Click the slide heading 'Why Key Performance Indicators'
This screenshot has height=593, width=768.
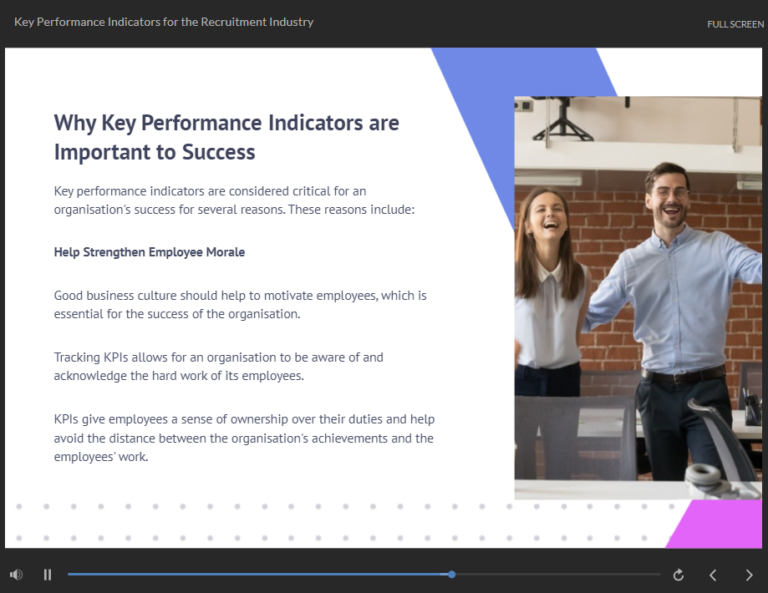226,137
